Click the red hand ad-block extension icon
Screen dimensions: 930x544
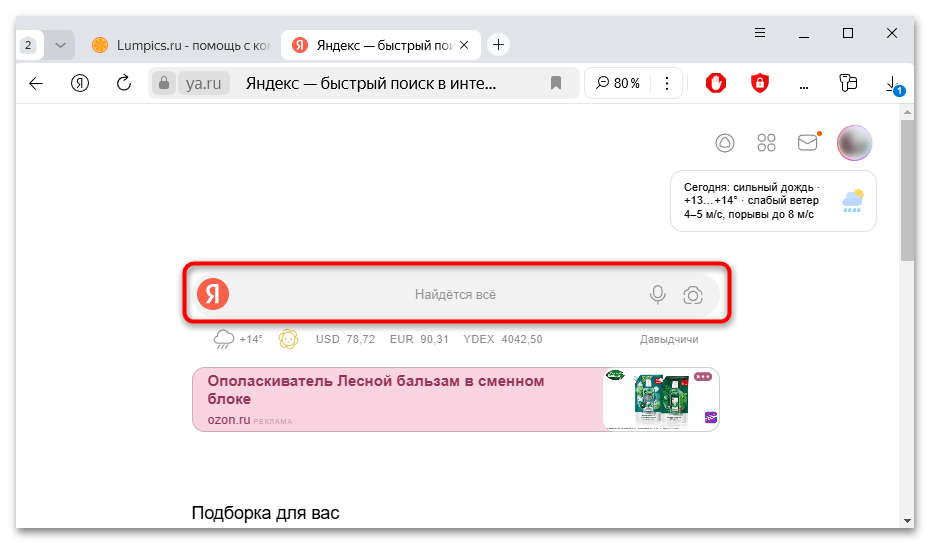tap(716, 83)
